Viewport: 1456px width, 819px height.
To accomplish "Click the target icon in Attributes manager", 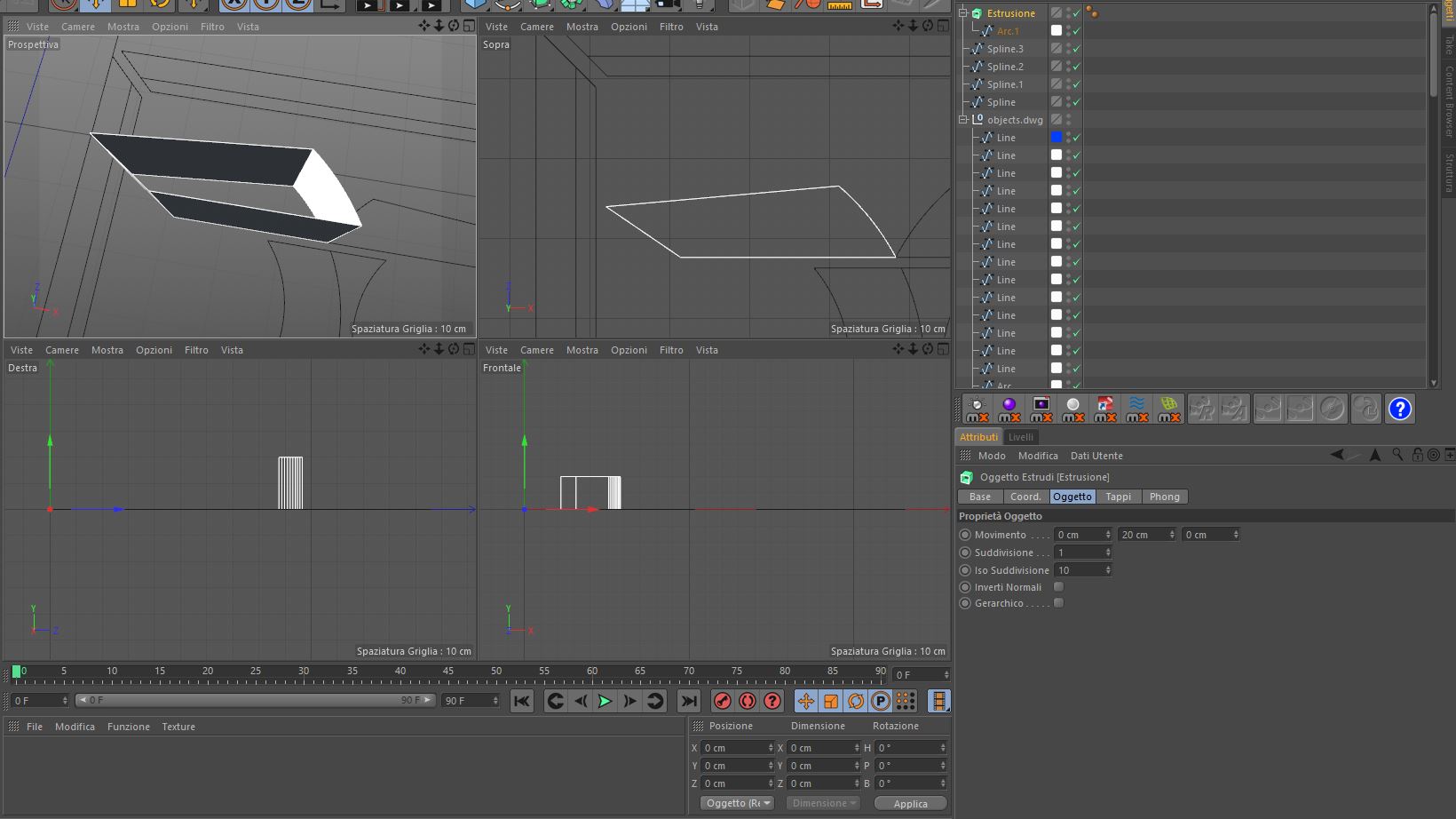I will click(x=1433, y=455).
